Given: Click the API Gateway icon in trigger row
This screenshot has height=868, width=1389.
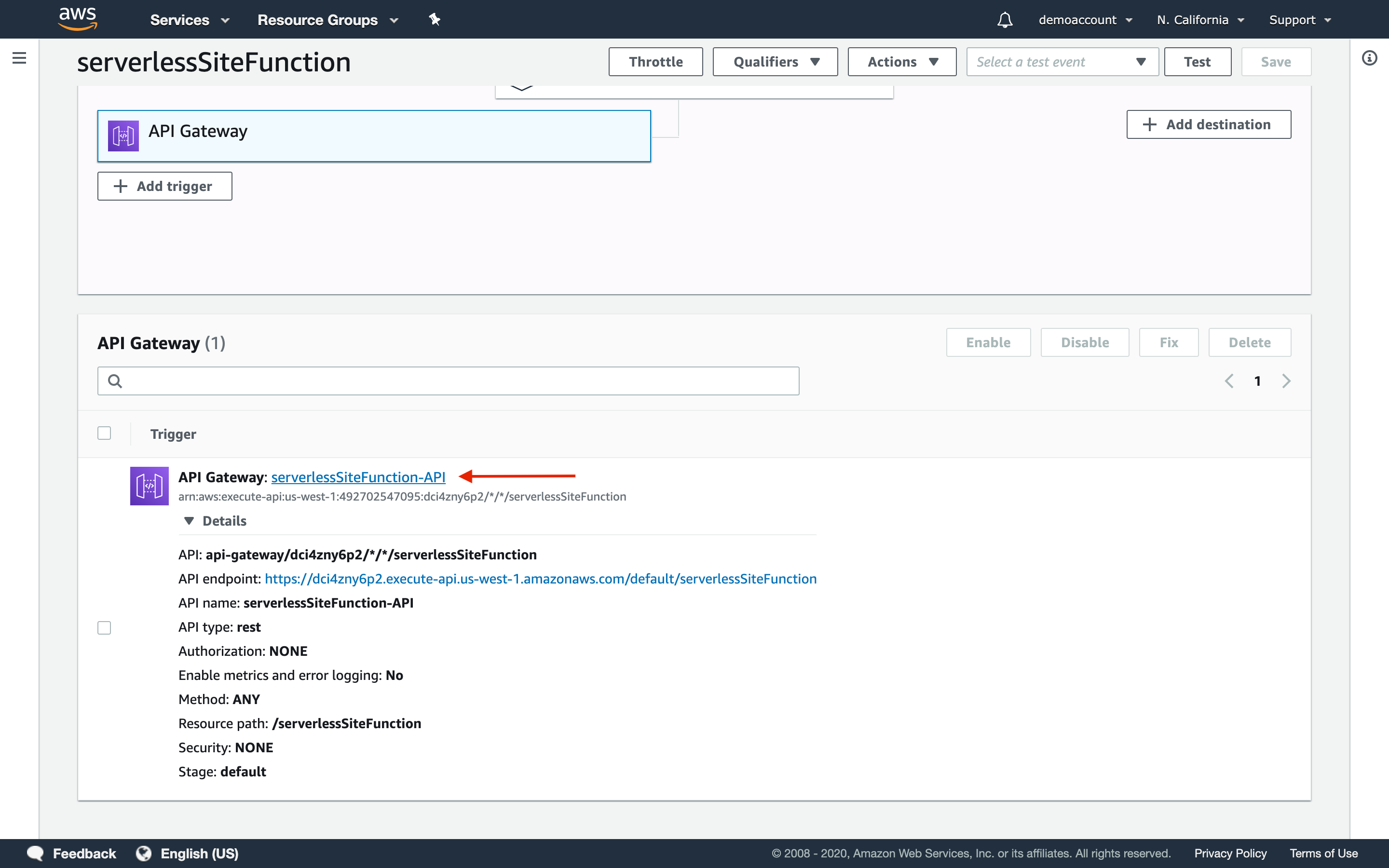Looking at the screenshot, I should coord(149,486).
